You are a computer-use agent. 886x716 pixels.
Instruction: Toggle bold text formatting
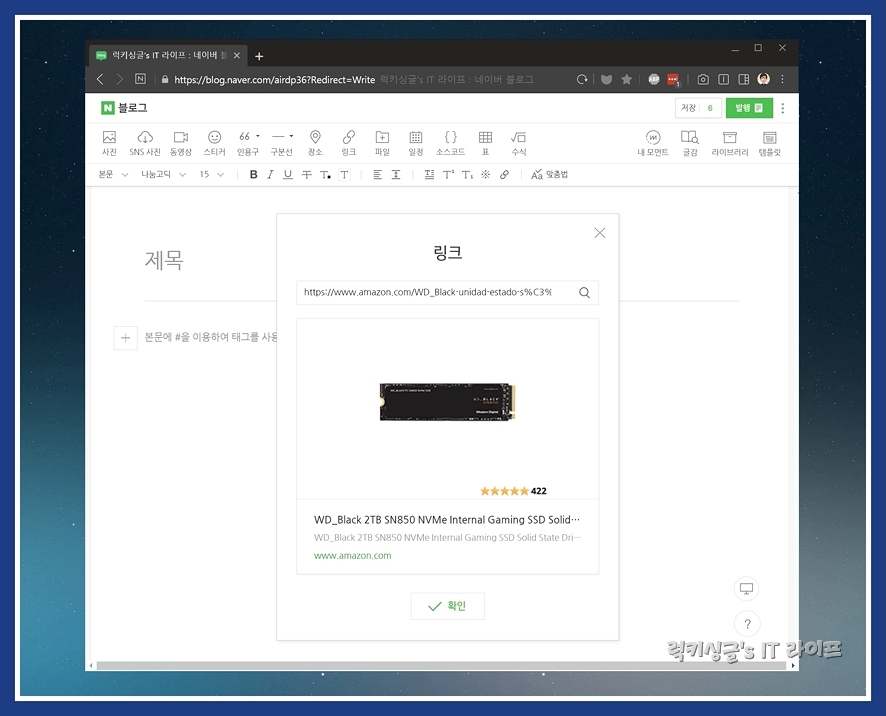click(253, 175)
